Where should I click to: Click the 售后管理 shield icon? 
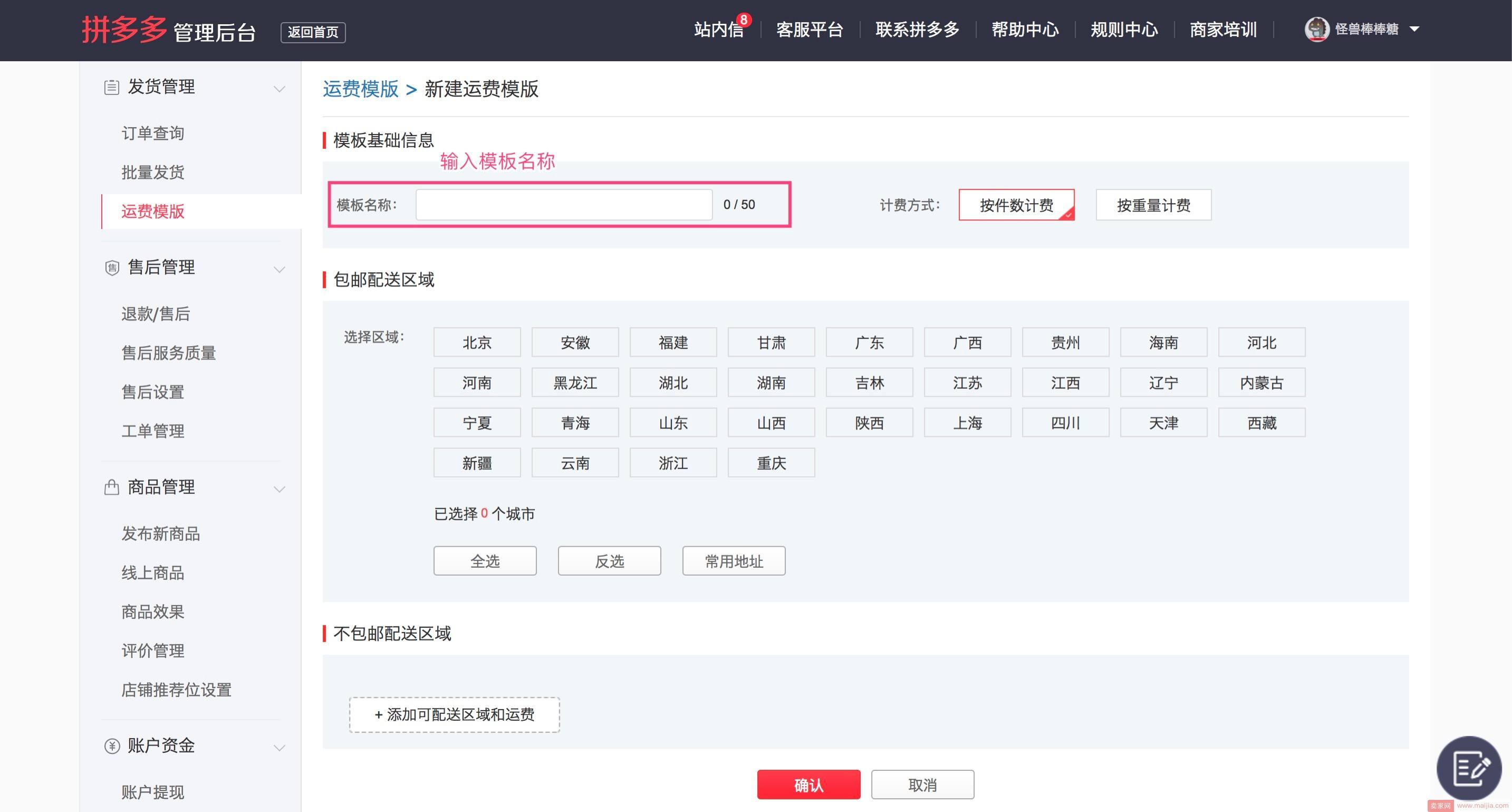tap(111, 268)
